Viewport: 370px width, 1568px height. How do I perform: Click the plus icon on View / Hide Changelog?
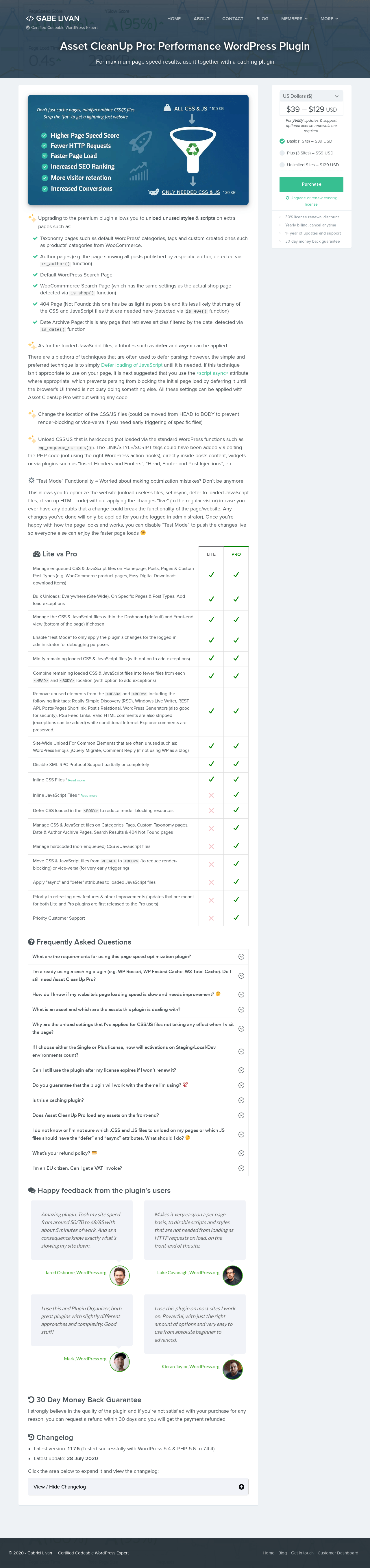[241, 1486]
